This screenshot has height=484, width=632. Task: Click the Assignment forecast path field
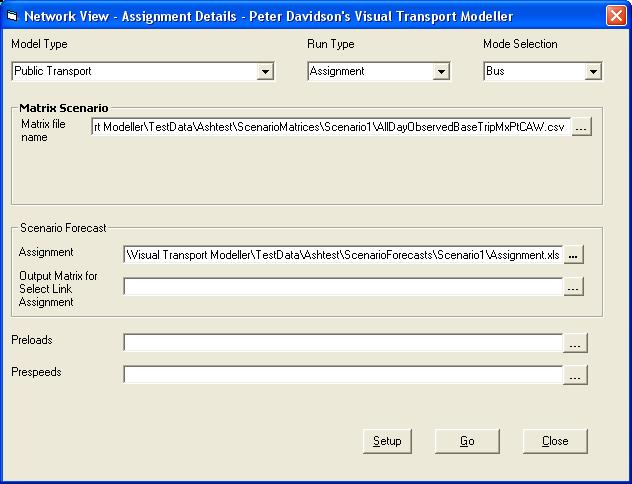click(343, 255)
